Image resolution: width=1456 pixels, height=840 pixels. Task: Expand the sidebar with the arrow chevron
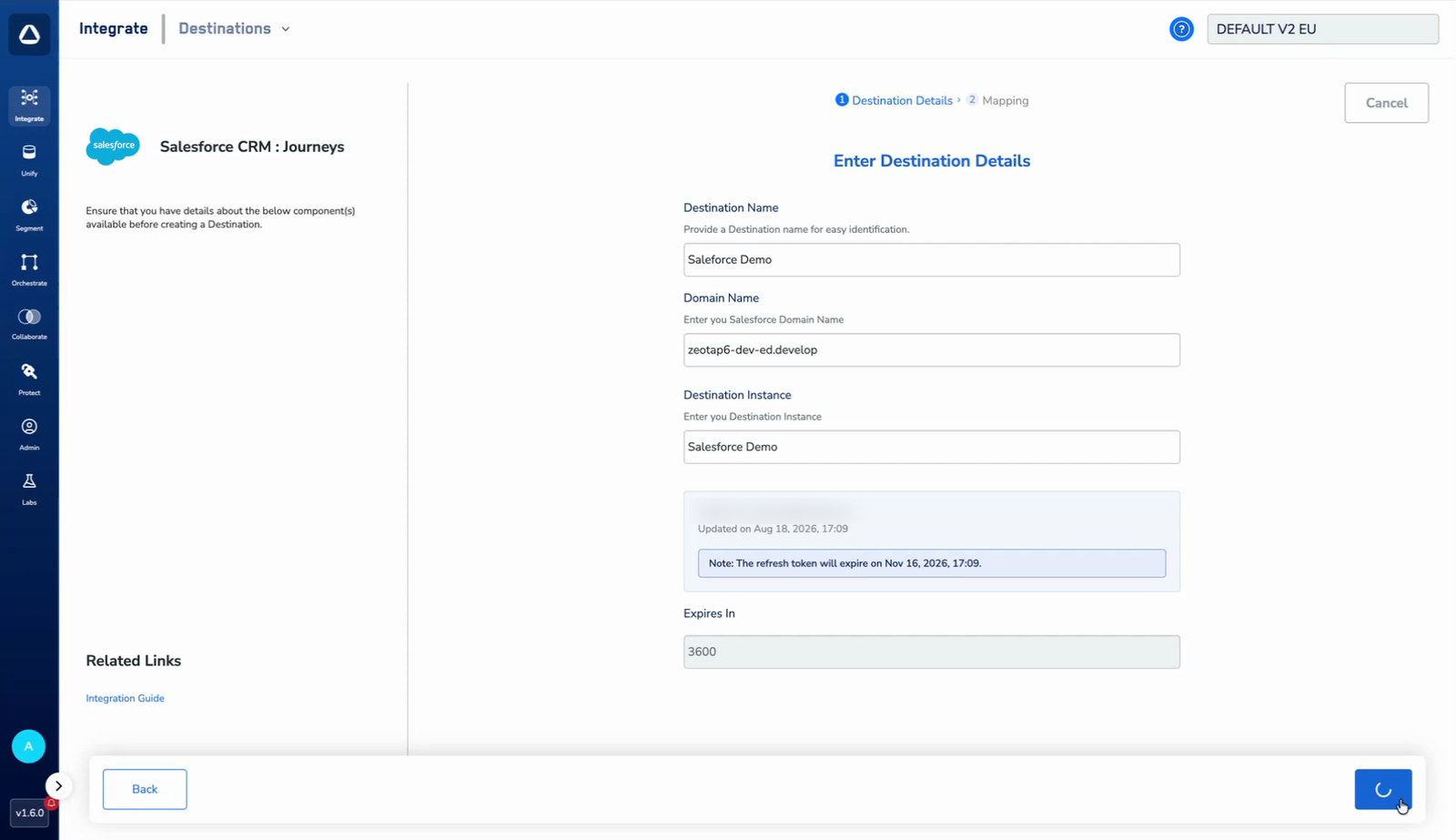pyautogui.click(x=58, y=785)
